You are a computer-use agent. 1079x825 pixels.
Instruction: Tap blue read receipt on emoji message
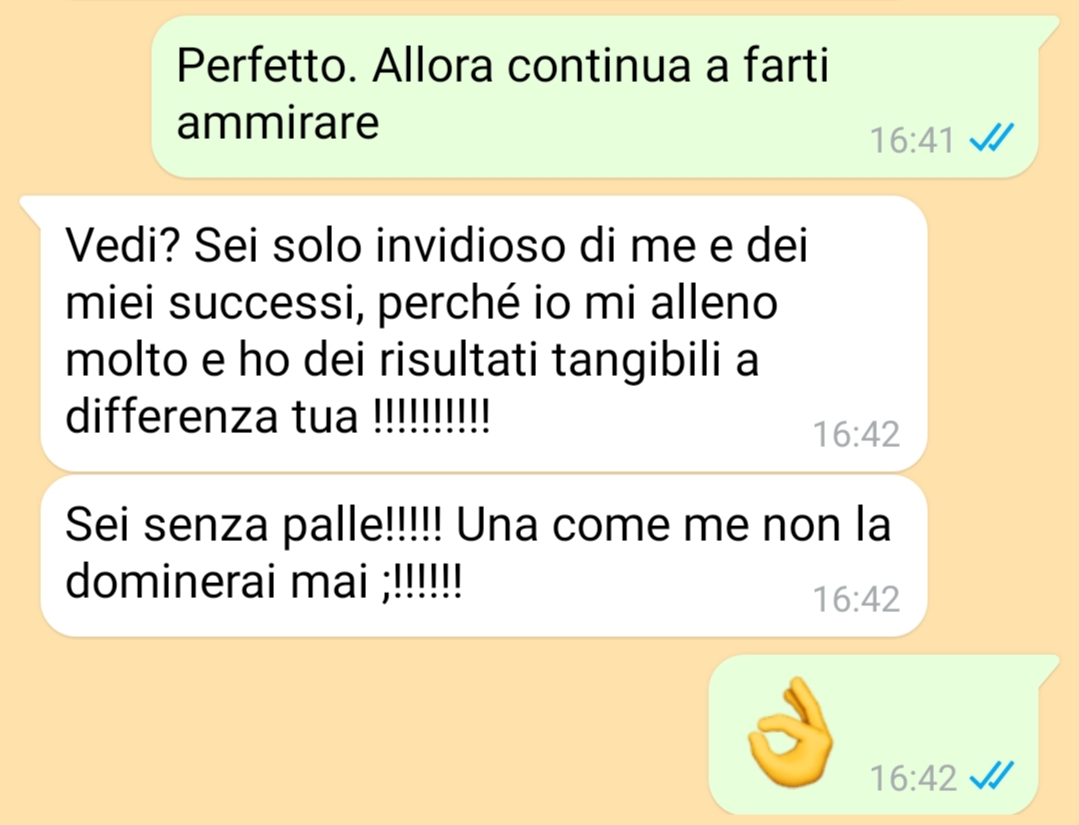[x=992, y=775]
